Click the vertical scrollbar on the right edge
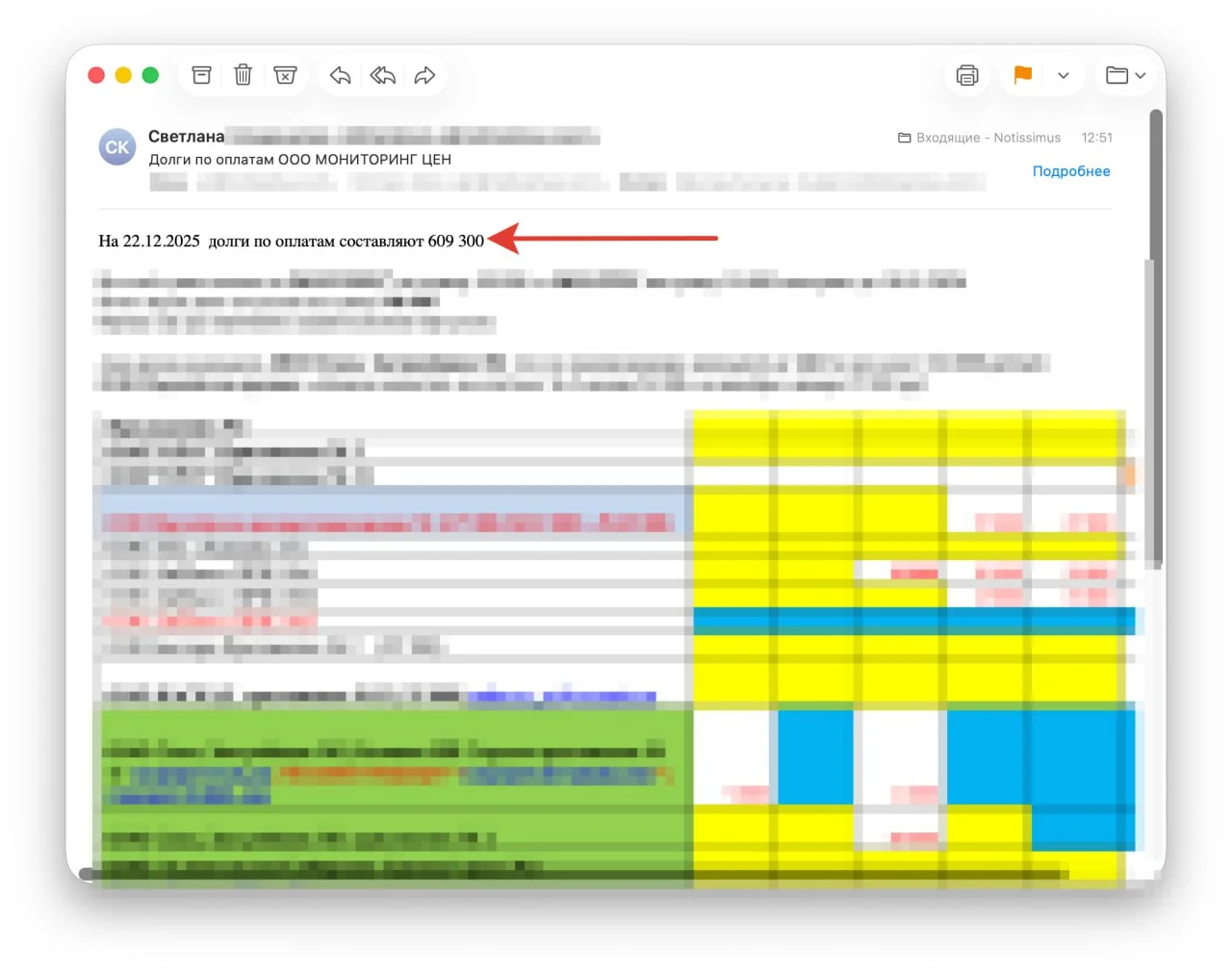 click(x=1157, y=337)
